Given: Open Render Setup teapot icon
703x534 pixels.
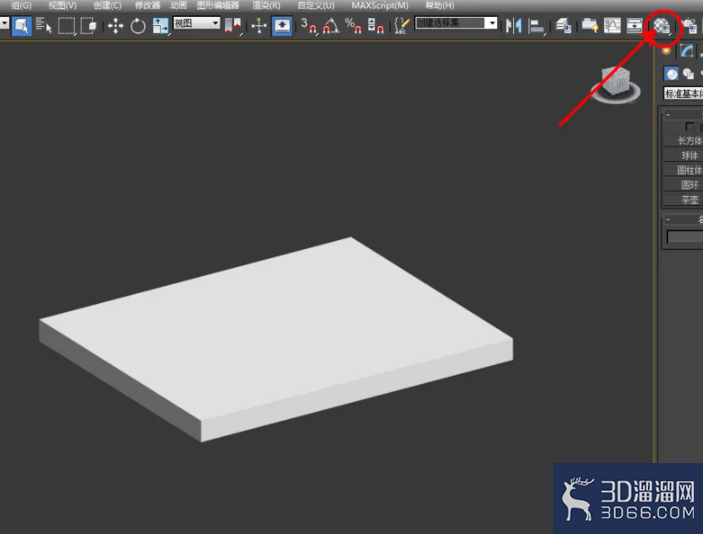Looking at the screenshot, I should [689, 26].
